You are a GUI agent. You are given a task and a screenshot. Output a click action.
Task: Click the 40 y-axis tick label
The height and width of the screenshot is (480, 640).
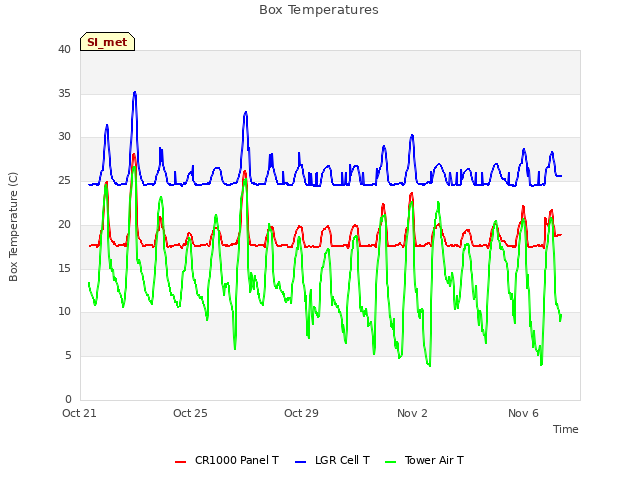coord(64,49)
